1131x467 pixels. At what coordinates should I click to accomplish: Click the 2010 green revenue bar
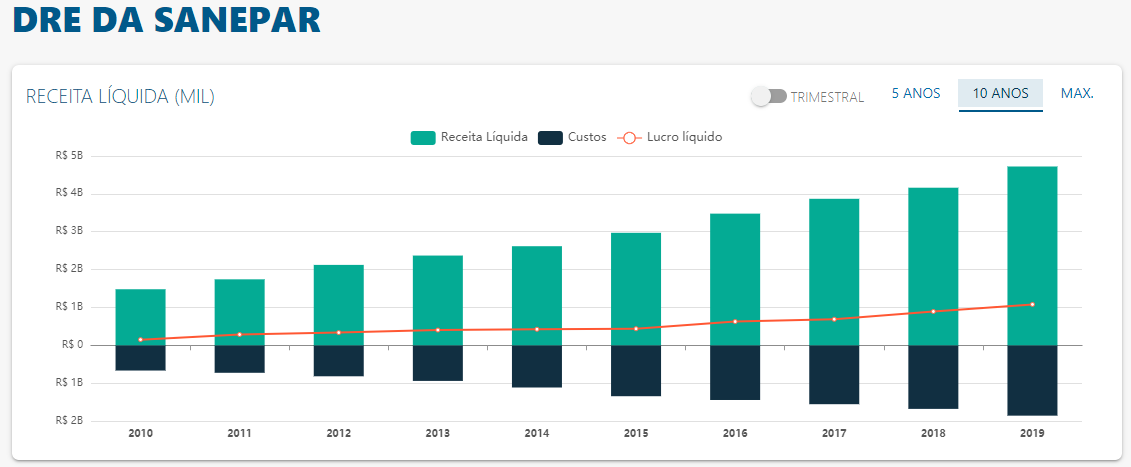(141, 317)
